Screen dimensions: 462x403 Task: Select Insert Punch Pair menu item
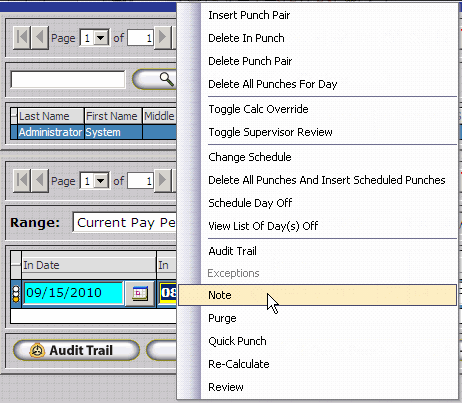tap(249, 15)
